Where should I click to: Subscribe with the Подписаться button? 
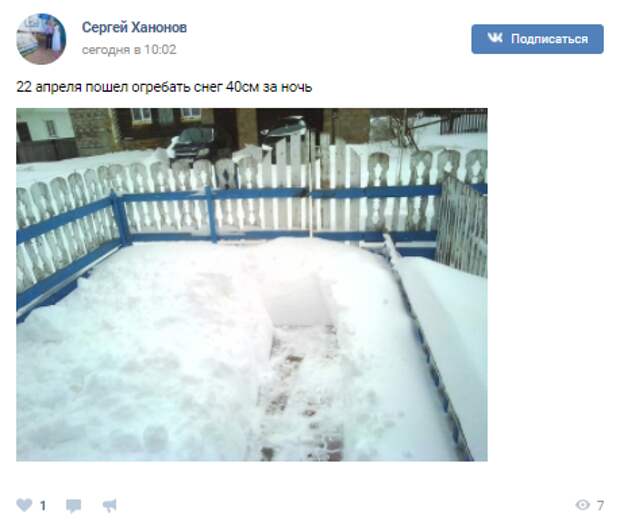pos(537,39)
